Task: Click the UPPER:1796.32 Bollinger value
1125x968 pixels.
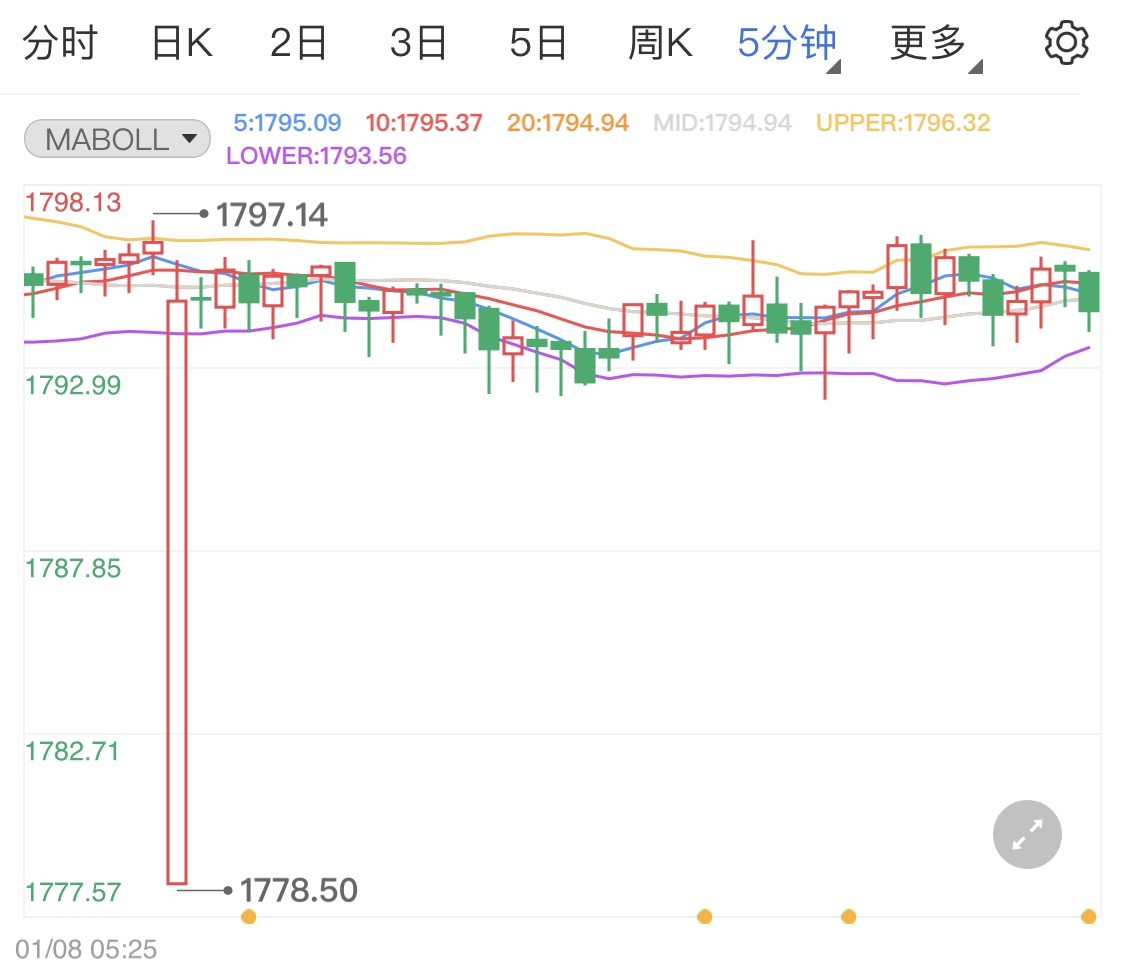Action: tap(903, 123)
